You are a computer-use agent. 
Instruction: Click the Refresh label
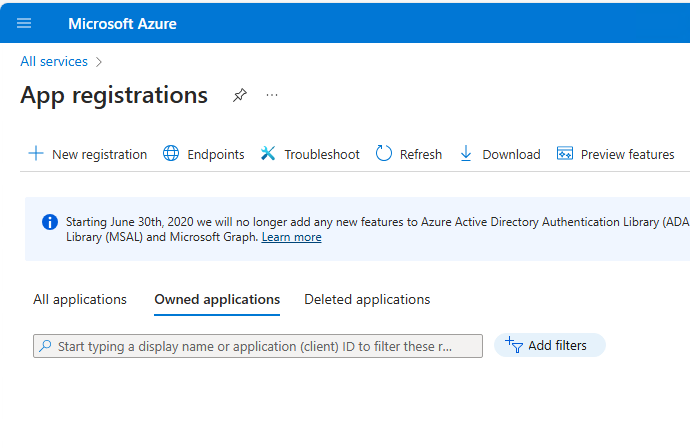421,154
